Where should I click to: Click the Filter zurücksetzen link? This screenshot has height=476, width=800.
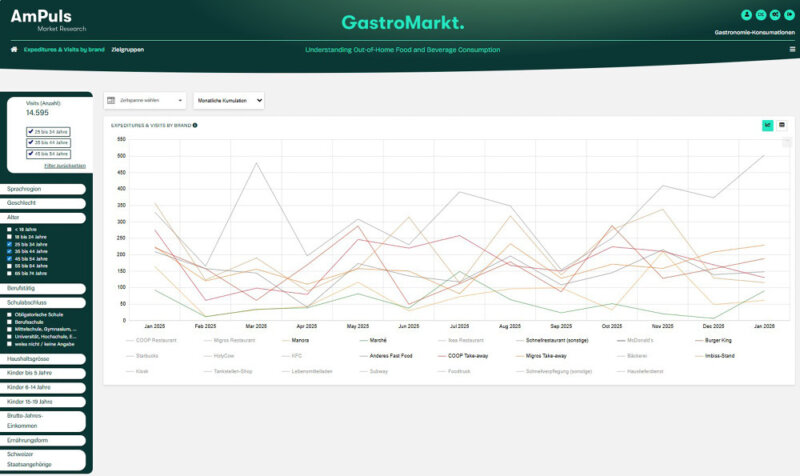pyautogui.click(x=65, y=166)
